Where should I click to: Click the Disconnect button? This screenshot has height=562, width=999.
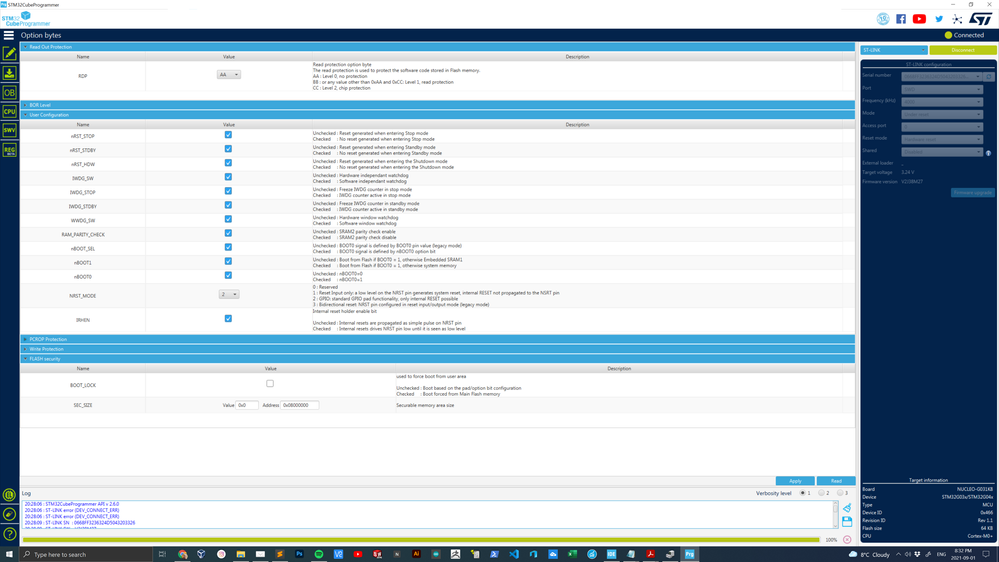tap(963, 50)
